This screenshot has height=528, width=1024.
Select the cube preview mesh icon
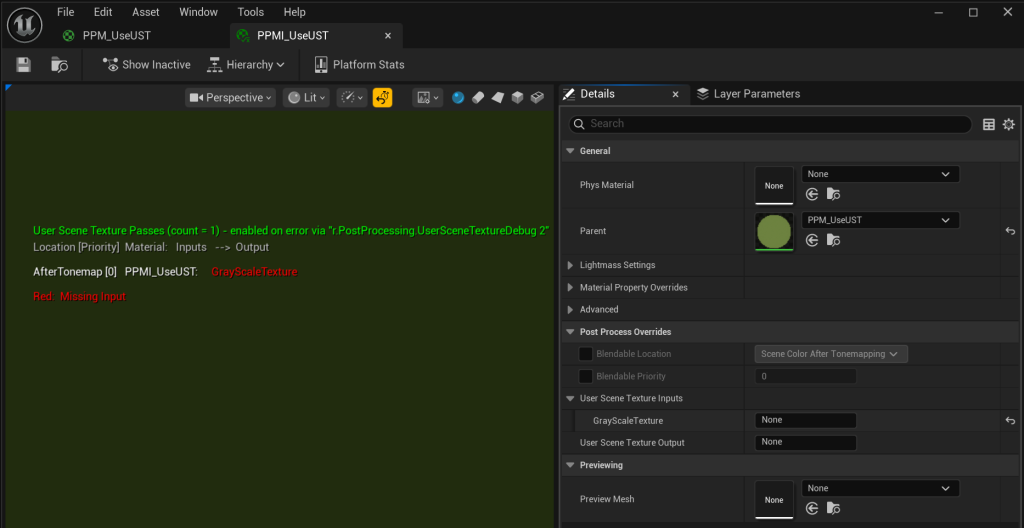[x=517, y=98]
